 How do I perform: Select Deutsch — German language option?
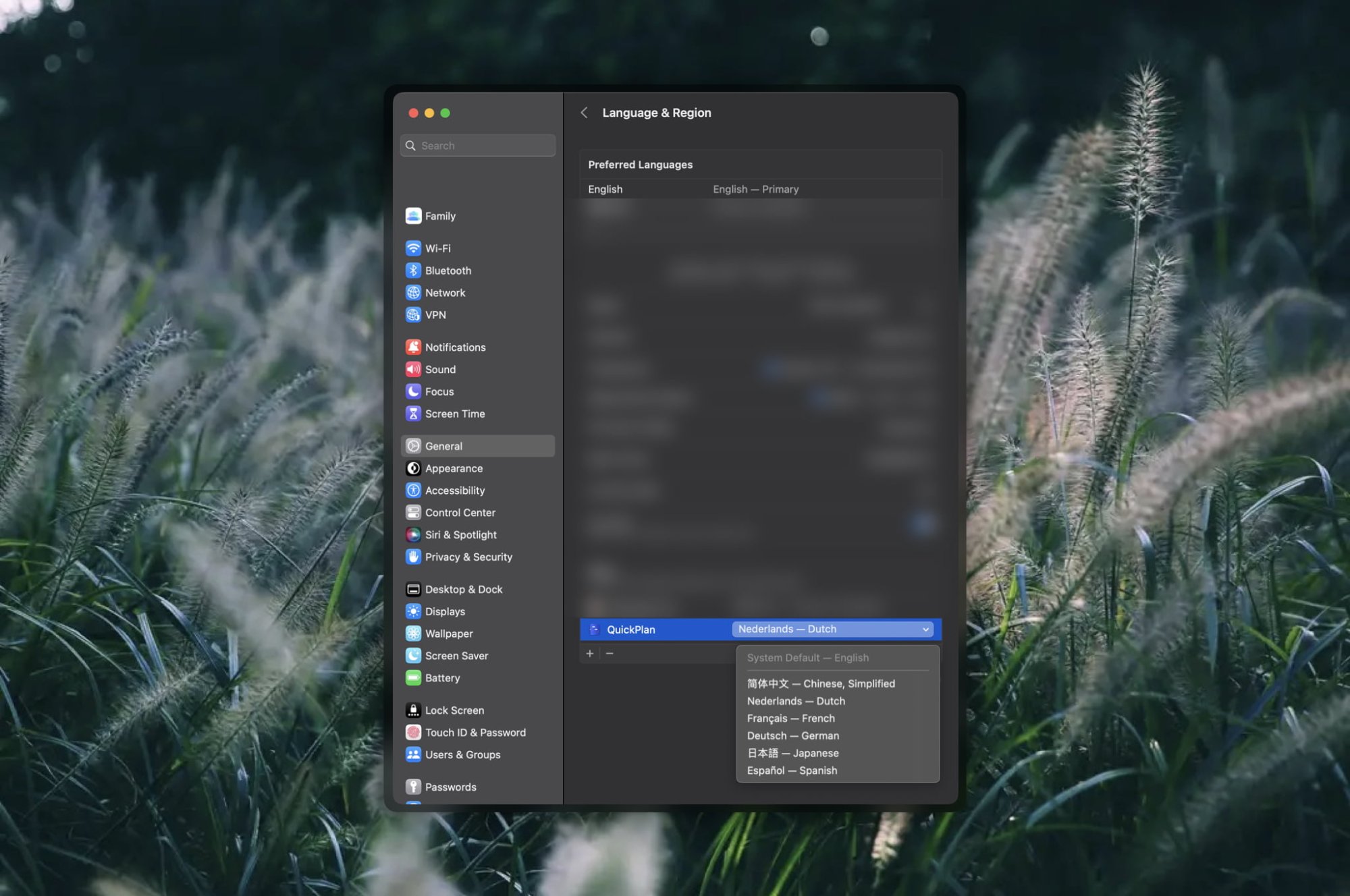click(x=793, y=735)
